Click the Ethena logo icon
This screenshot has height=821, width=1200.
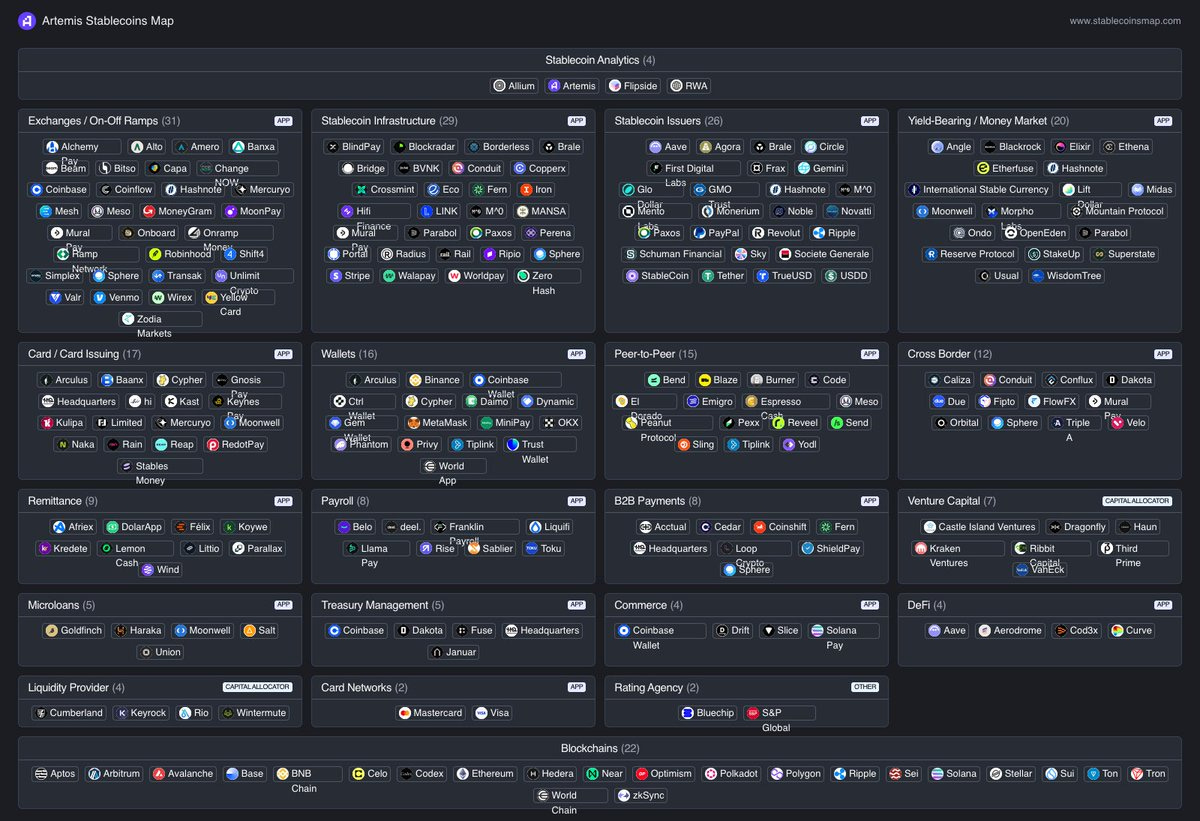[x=1109, y=147]
